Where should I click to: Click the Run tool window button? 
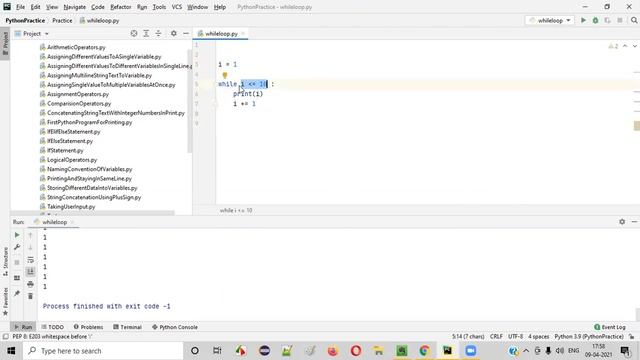23,327
